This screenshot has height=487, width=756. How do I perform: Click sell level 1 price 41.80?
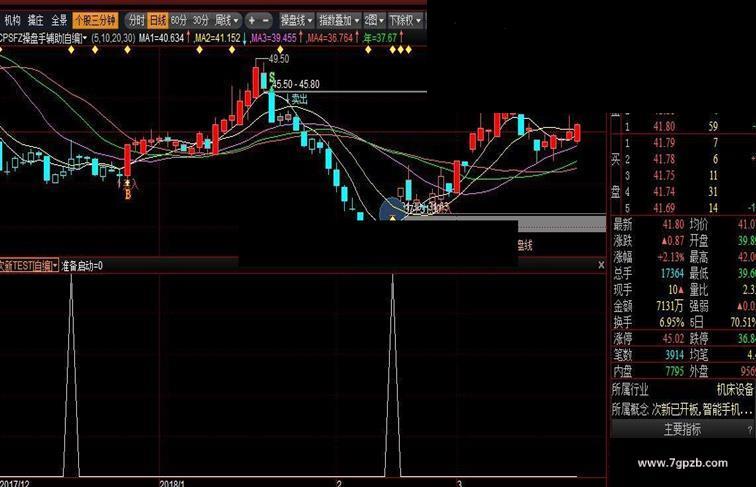point(664,127)
